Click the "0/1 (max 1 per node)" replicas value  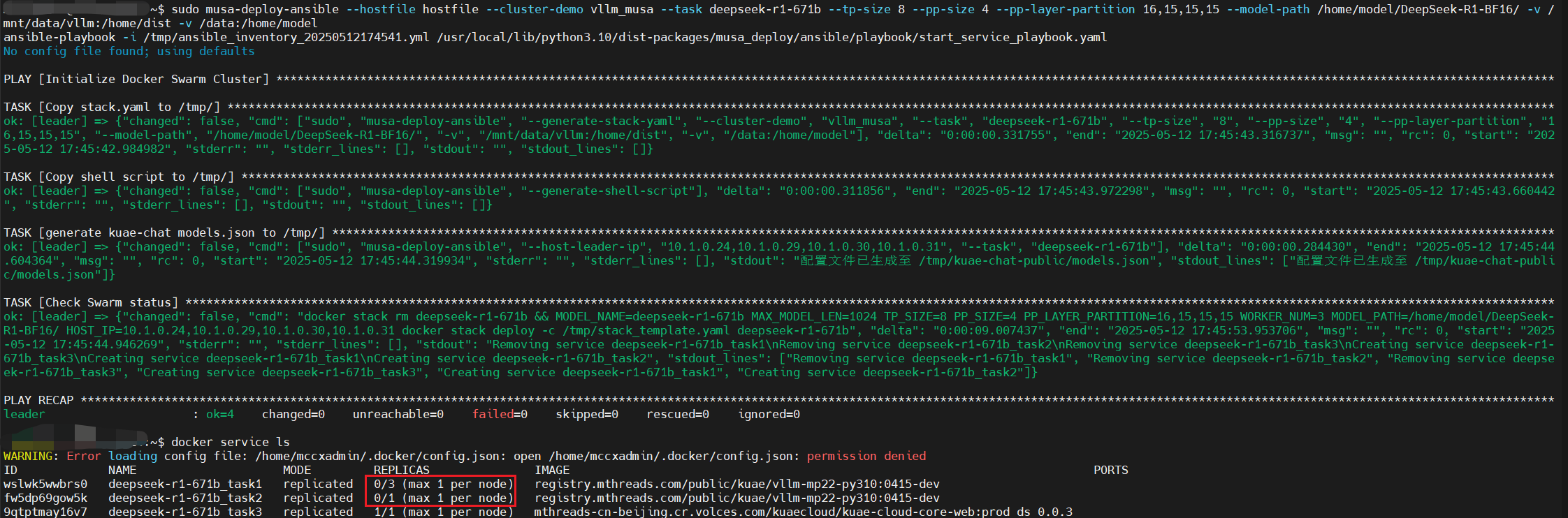[444, 498]
